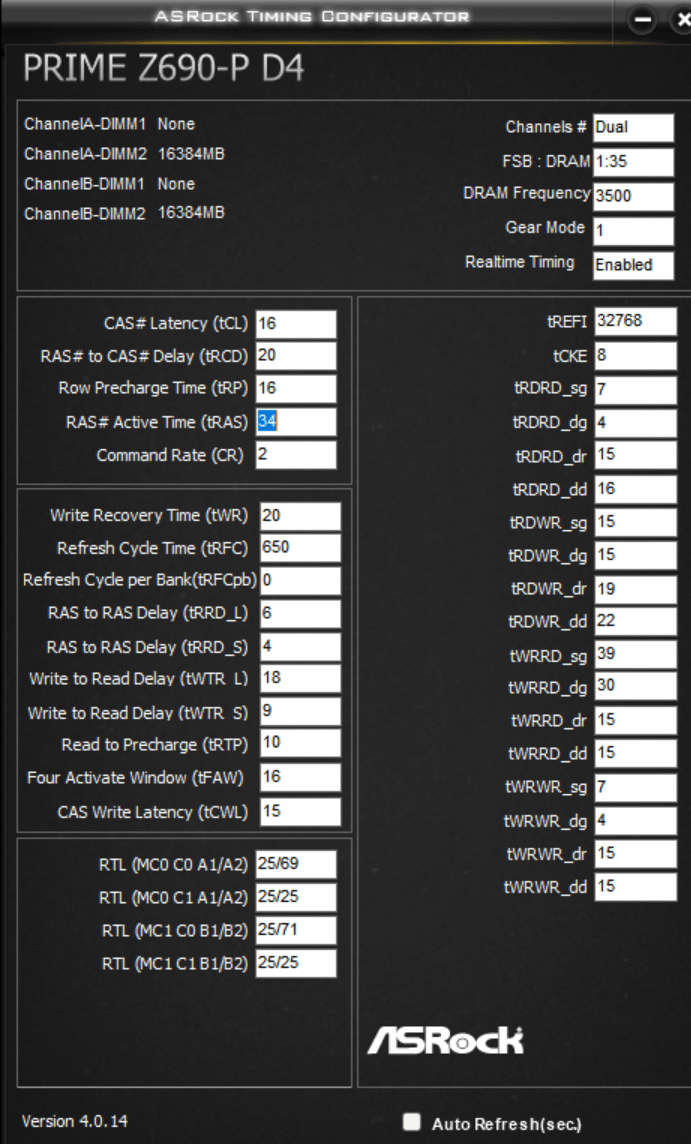Focus the Refresh Cycle per Bank (tRFCpb) field
Screen dimensions: 691x1144
(x=301, y=581)
